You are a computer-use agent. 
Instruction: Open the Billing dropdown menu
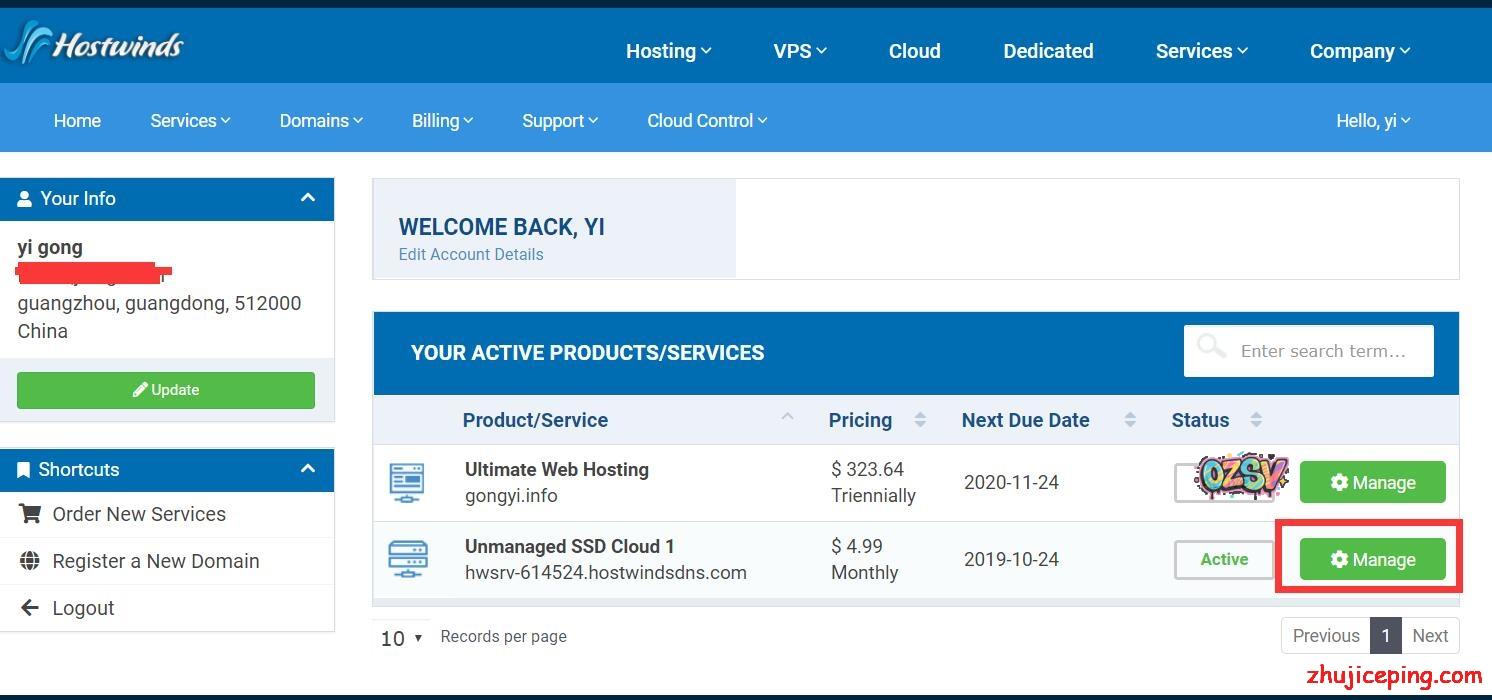click(442, 121)
